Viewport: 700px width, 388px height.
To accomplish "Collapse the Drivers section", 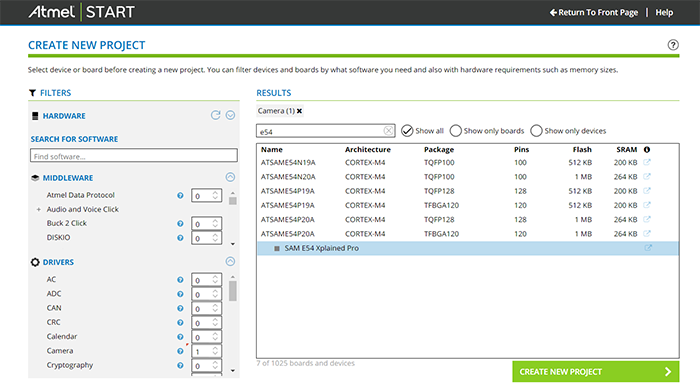I will click(x=230, y=261).
